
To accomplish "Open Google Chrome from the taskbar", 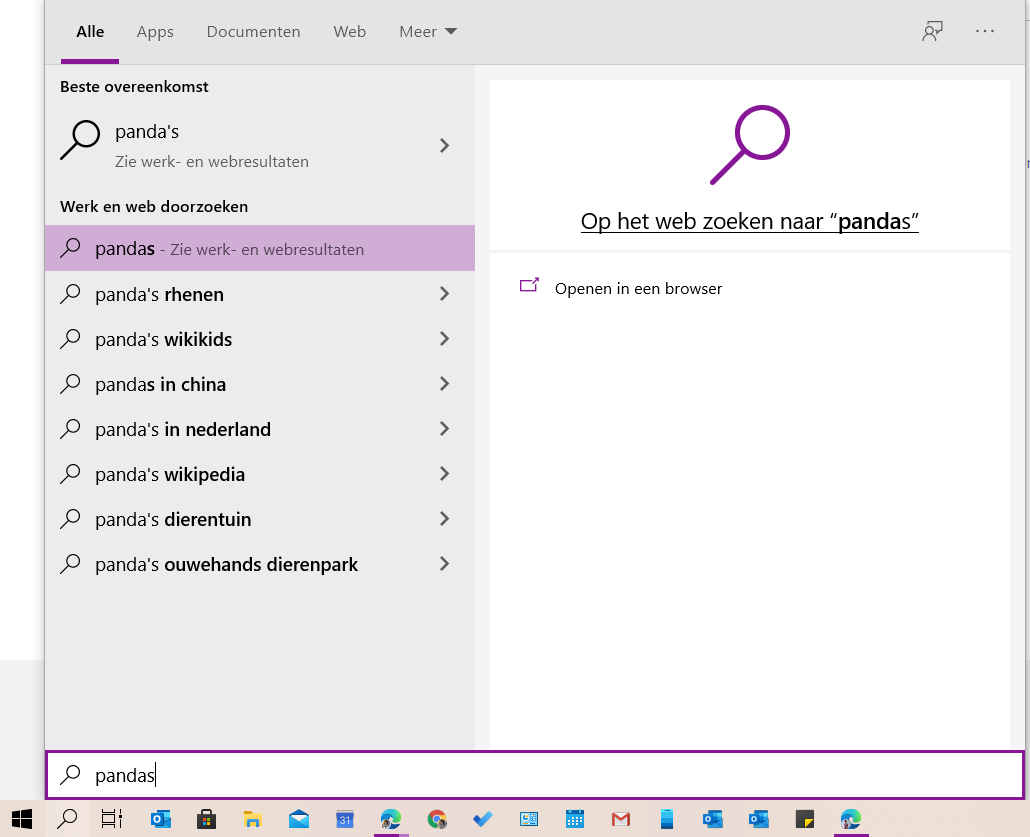I will (437, 819).
